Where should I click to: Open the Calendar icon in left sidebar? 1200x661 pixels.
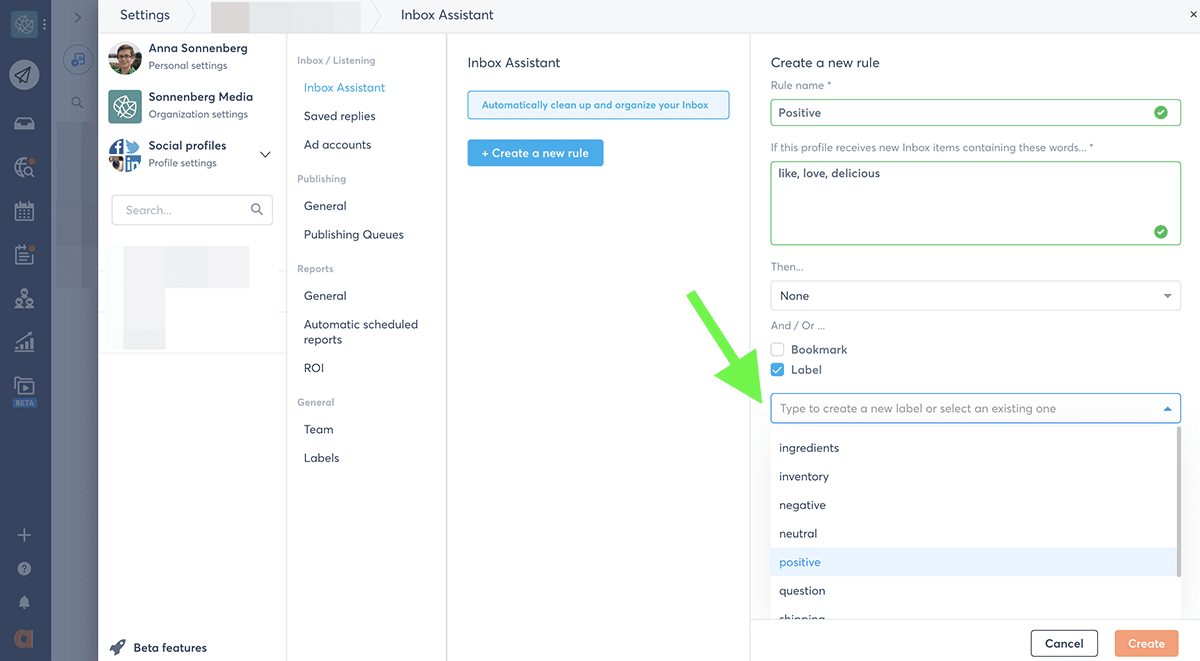[x=25, y=211]
